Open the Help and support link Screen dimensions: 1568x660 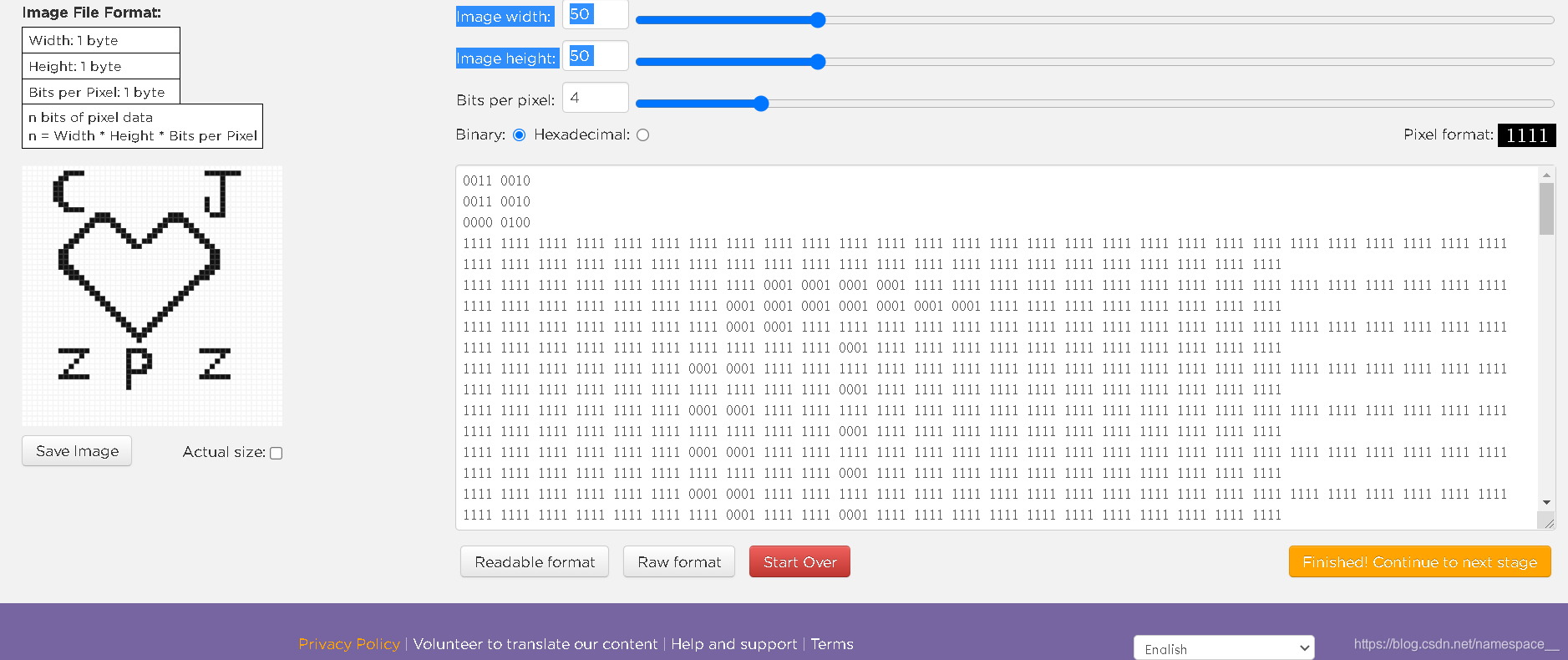point(734,644)
